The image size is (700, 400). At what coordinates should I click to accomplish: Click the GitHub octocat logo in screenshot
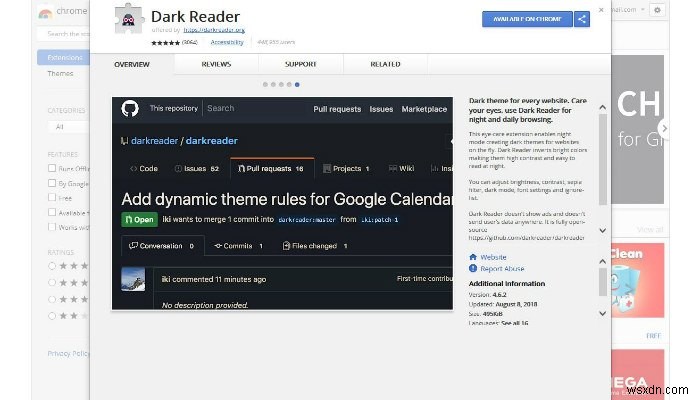(130, 108)
